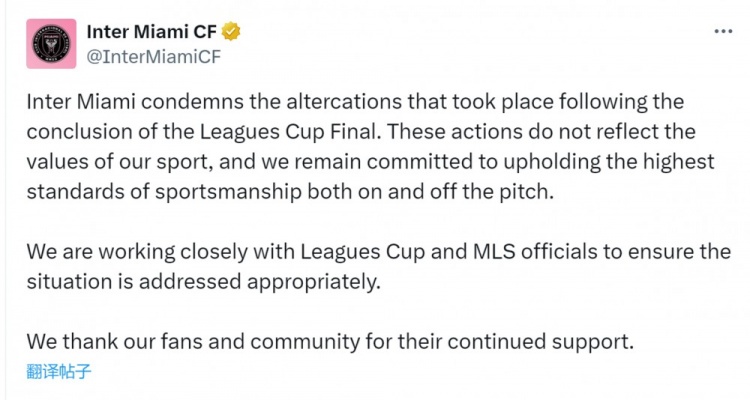Image resolution: width=750 pixels, height=400 pixels.
Task: Select the sentence thanking fans
Action: (x=330, y=340)
